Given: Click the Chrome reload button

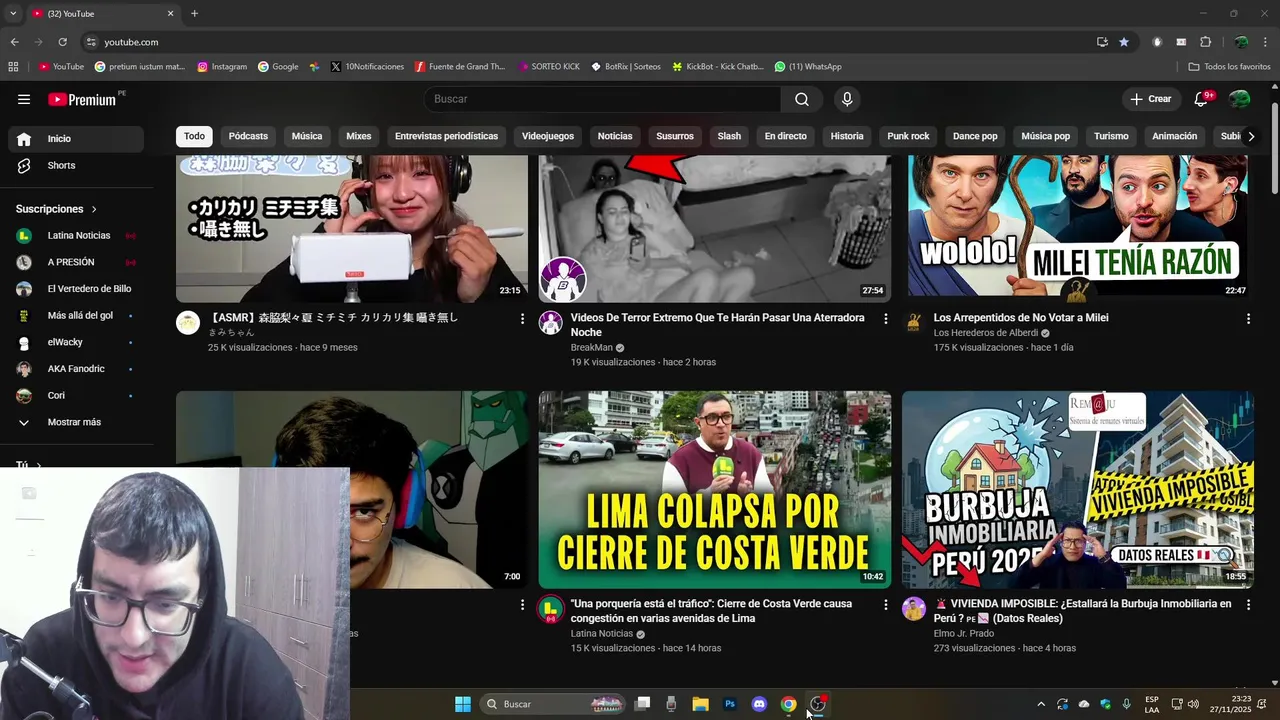Looking at the screenshot, I should pos(62,42).
